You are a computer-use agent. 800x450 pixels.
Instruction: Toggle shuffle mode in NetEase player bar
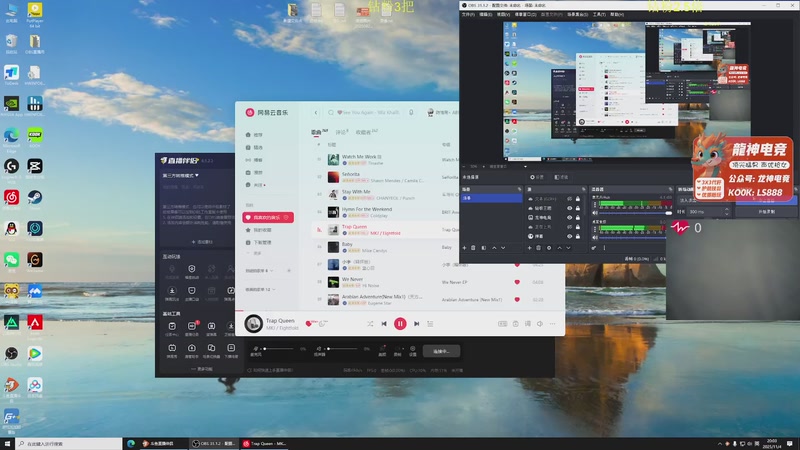coord(370,323)
